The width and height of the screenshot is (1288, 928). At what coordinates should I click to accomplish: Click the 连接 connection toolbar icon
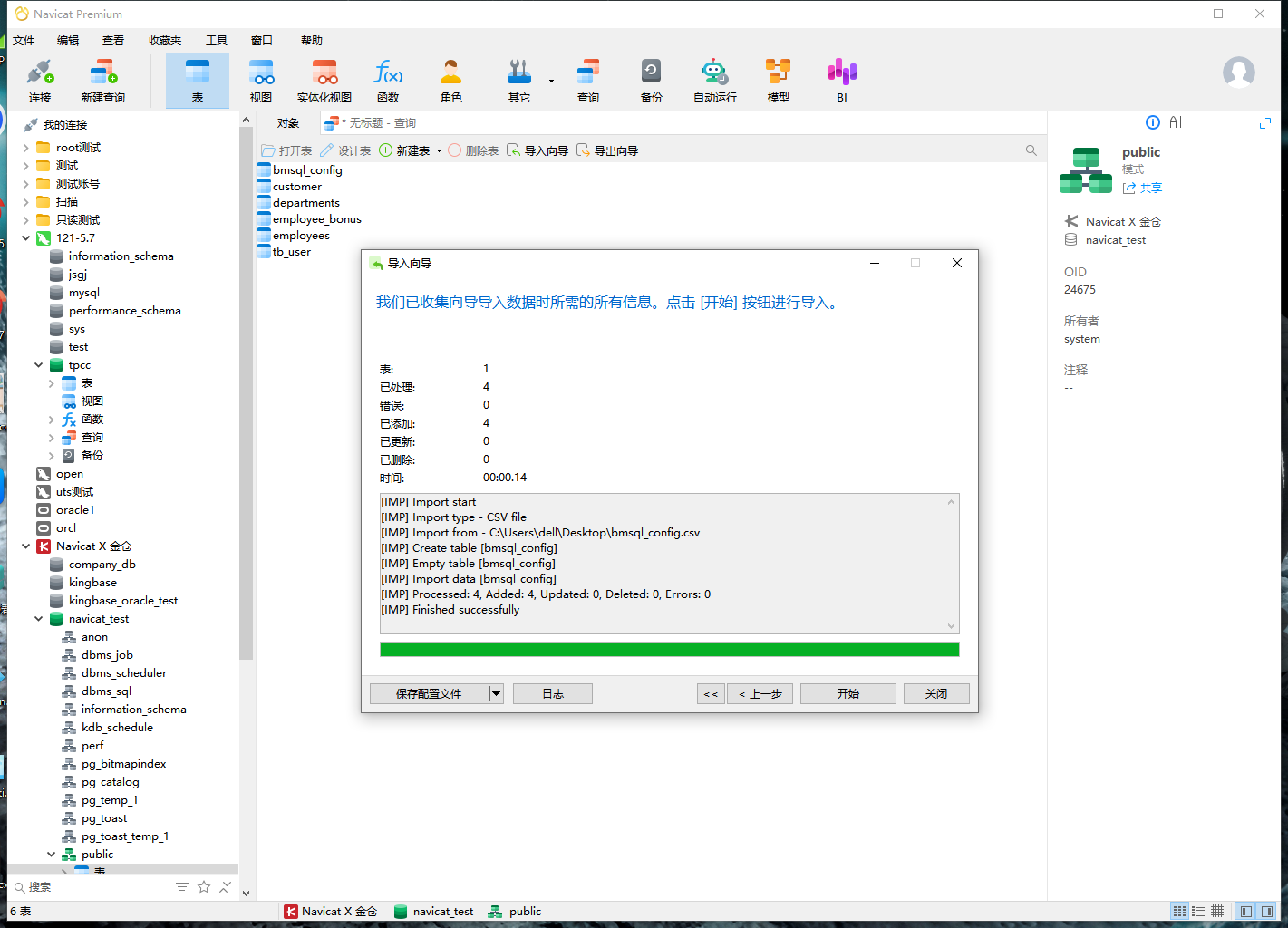(x=40, y=82)
